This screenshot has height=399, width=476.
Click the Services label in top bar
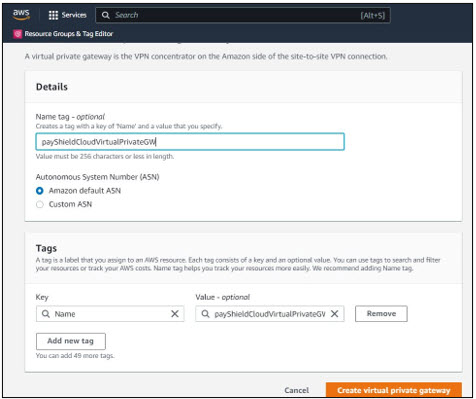click(x=74, y=15)
